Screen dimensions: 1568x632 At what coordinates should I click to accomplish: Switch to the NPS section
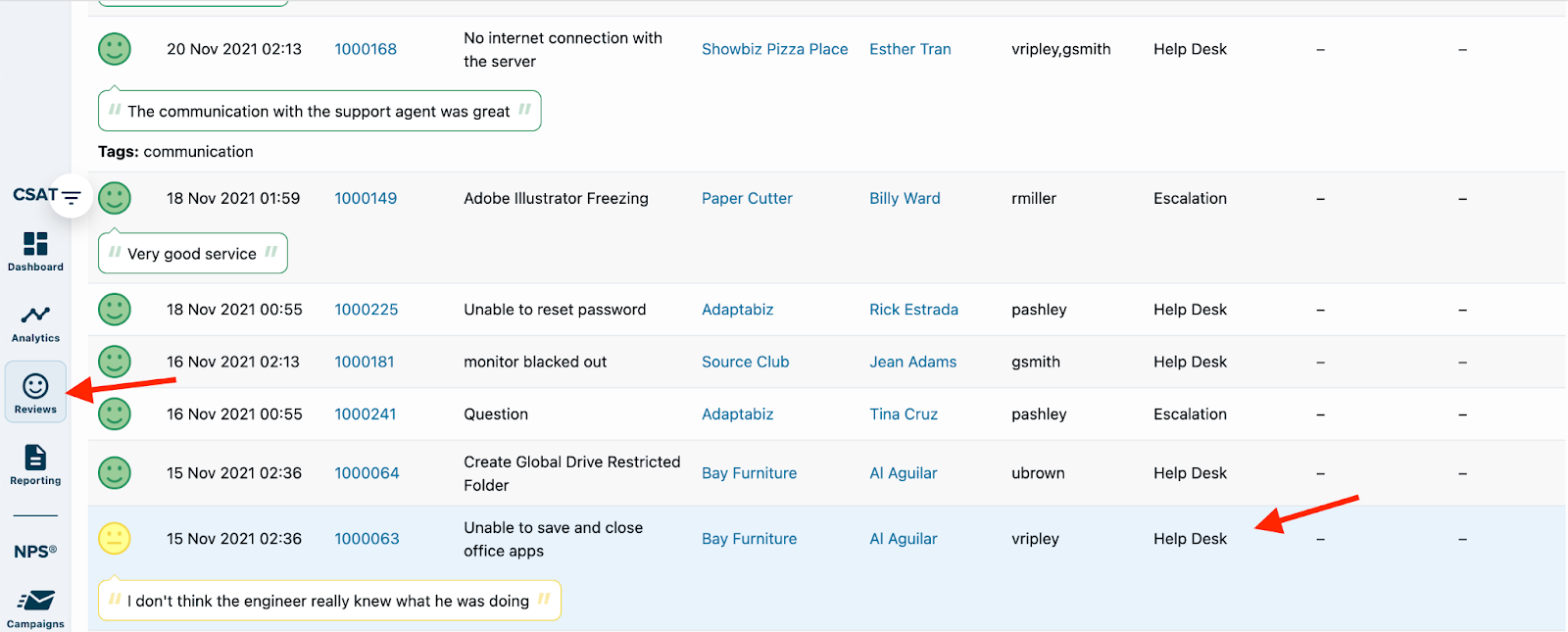35,552
